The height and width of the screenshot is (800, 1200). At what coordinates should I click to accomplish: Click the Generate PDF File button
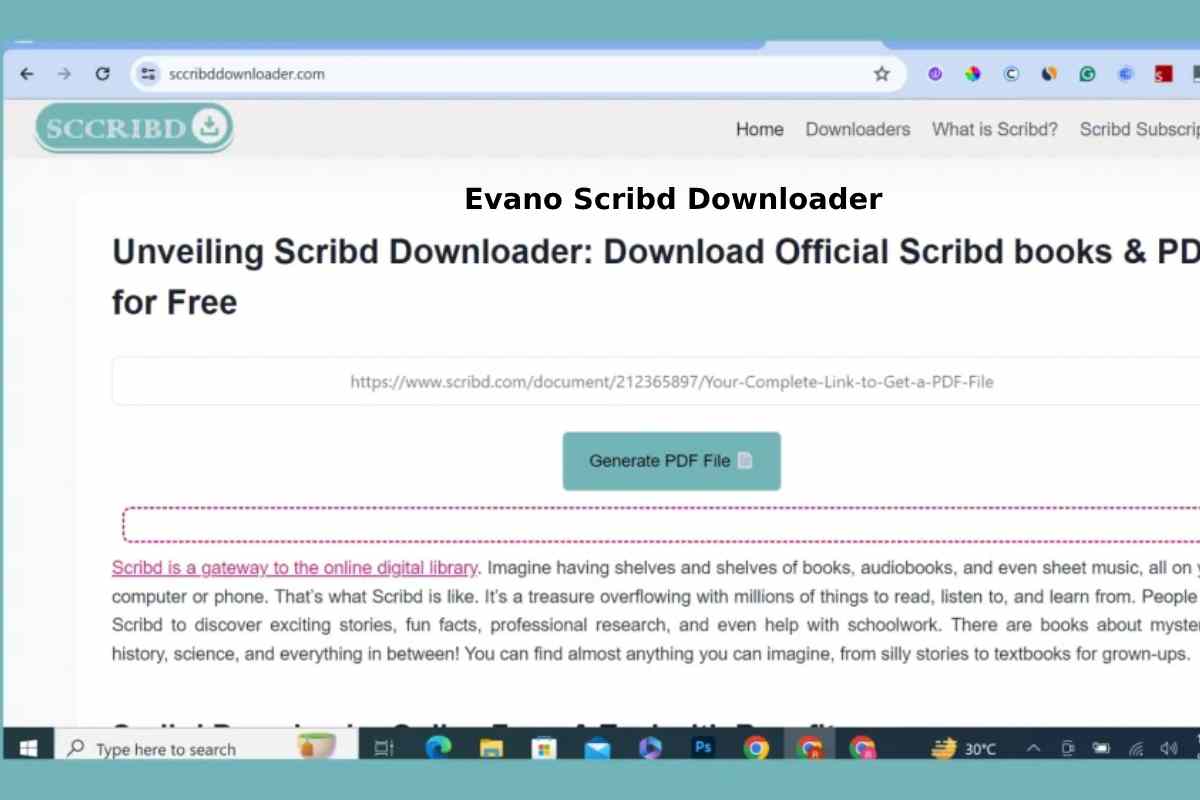pyautogui.click(x=672, y=461)
